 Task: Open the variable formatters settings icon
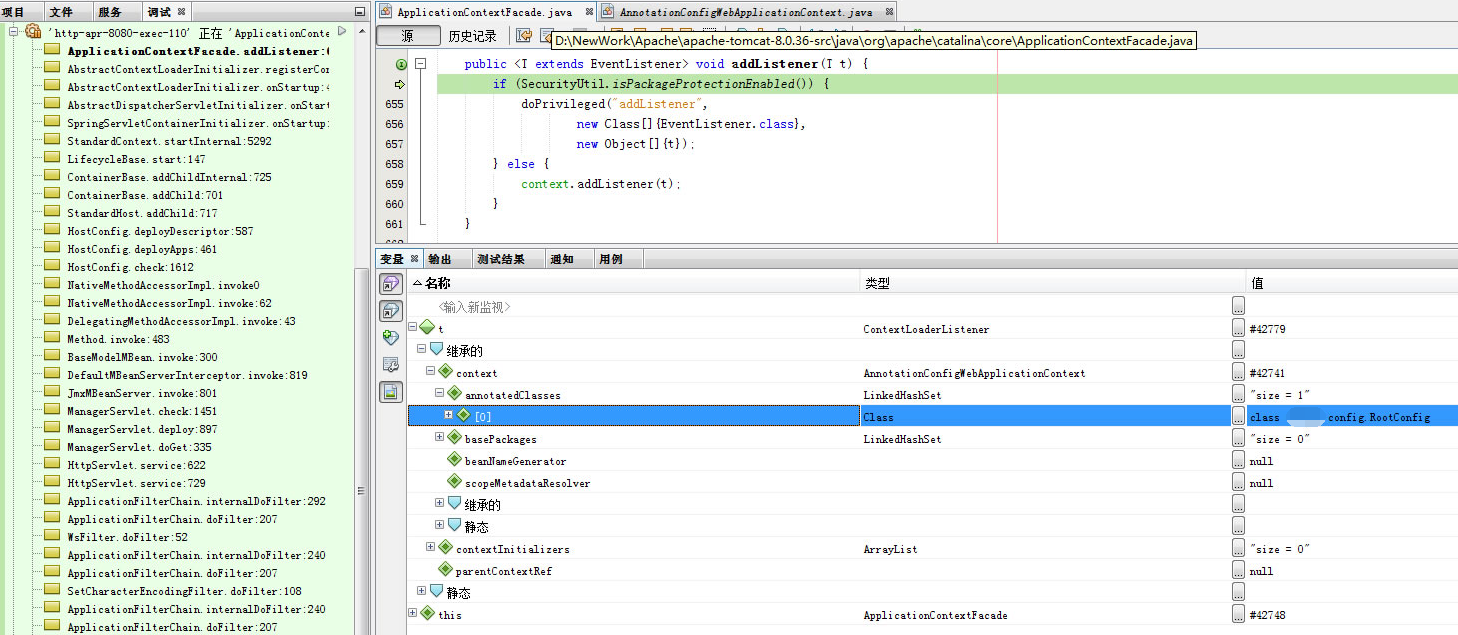pyautogui.click(x=391, y=365)
